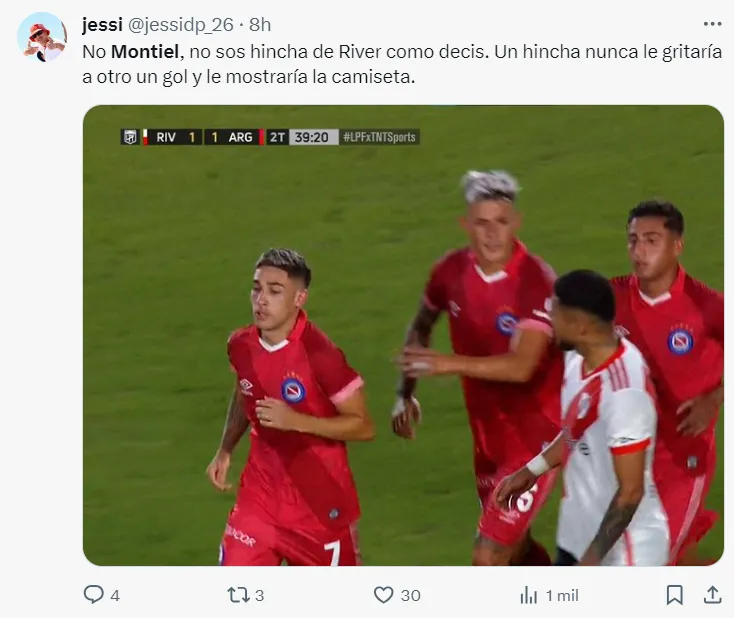This screenshot has height=618, width=734.
Task: Open the three-dot more options menu
Action: (x=712, y=24)
